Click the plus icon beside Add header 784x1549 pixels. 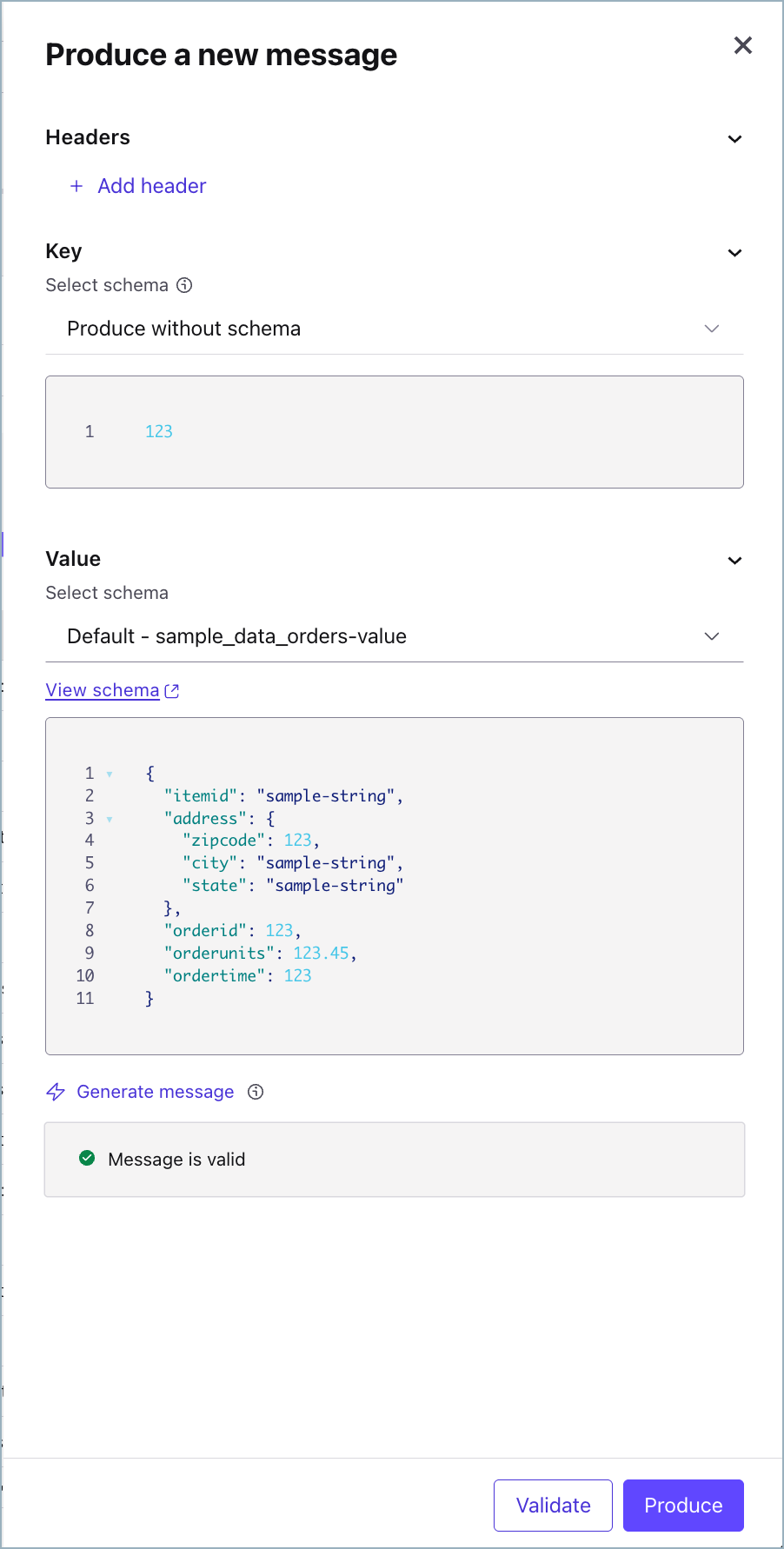pos(76,186)
